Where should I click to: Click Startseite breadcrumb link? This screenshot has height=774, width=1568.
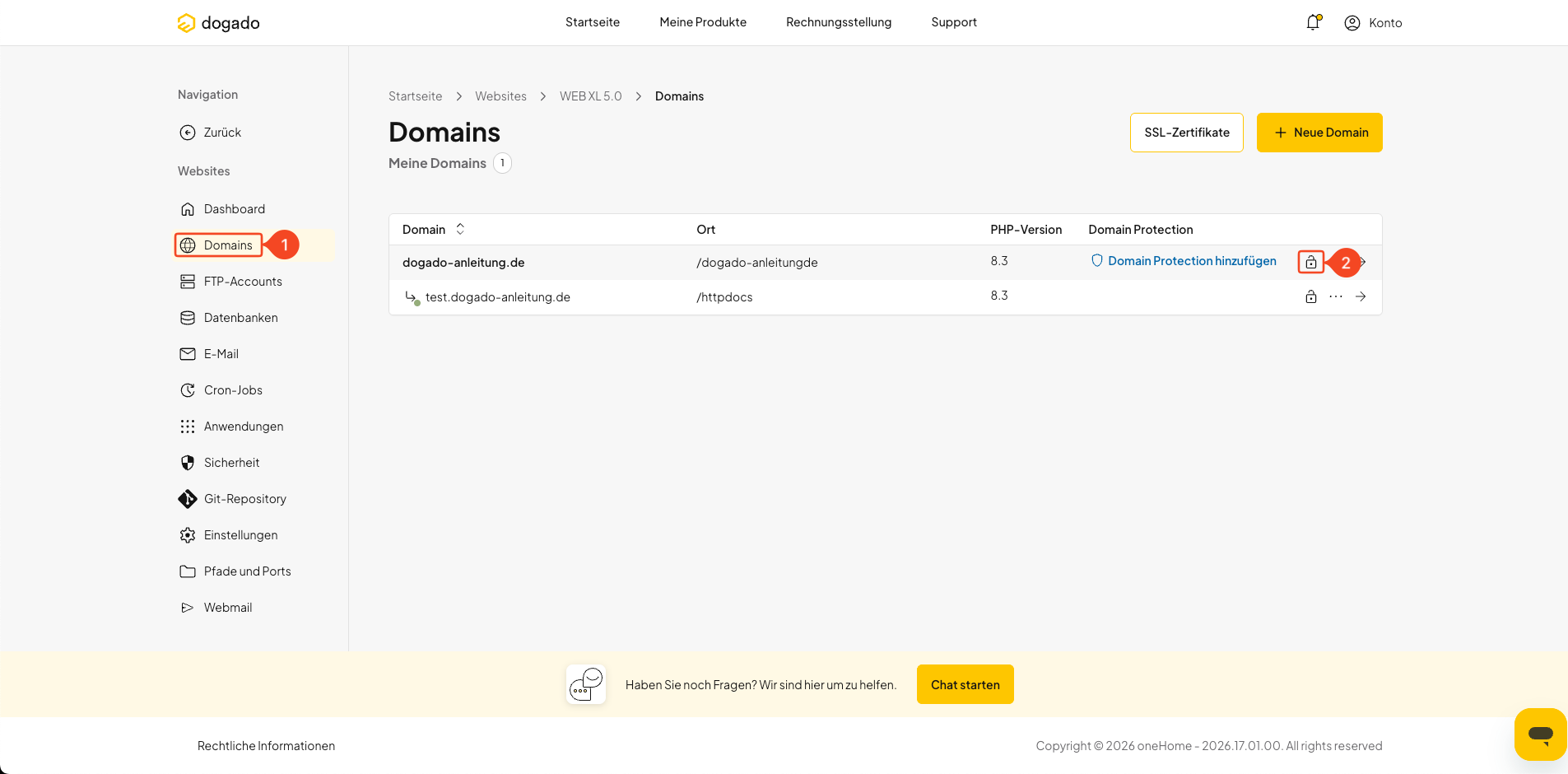(x=415, y=96)
